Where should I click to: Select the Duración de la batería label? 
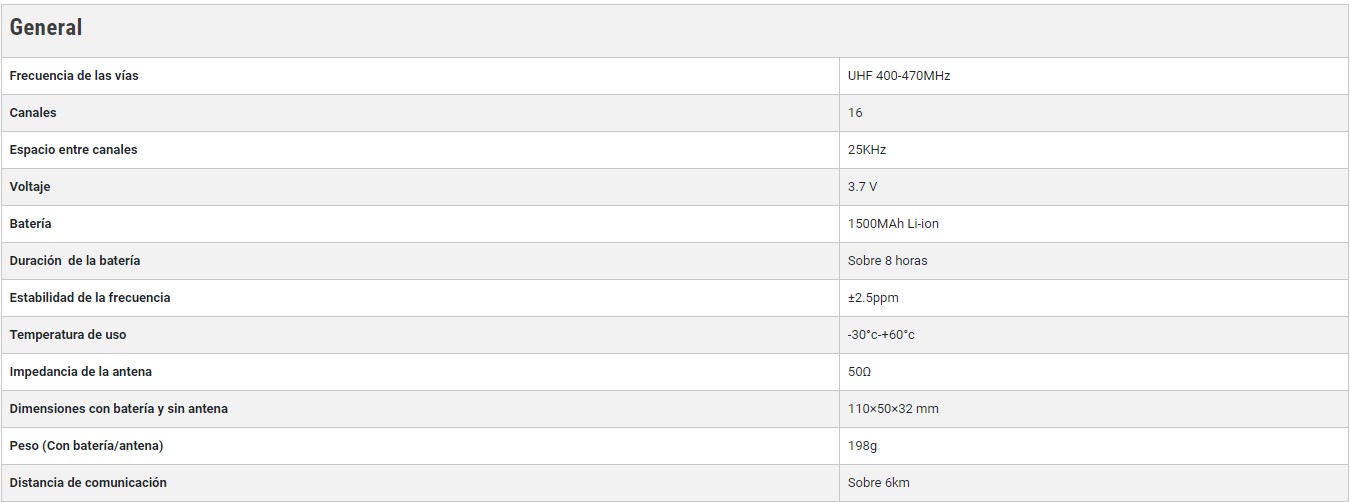[x=75, y=261]
